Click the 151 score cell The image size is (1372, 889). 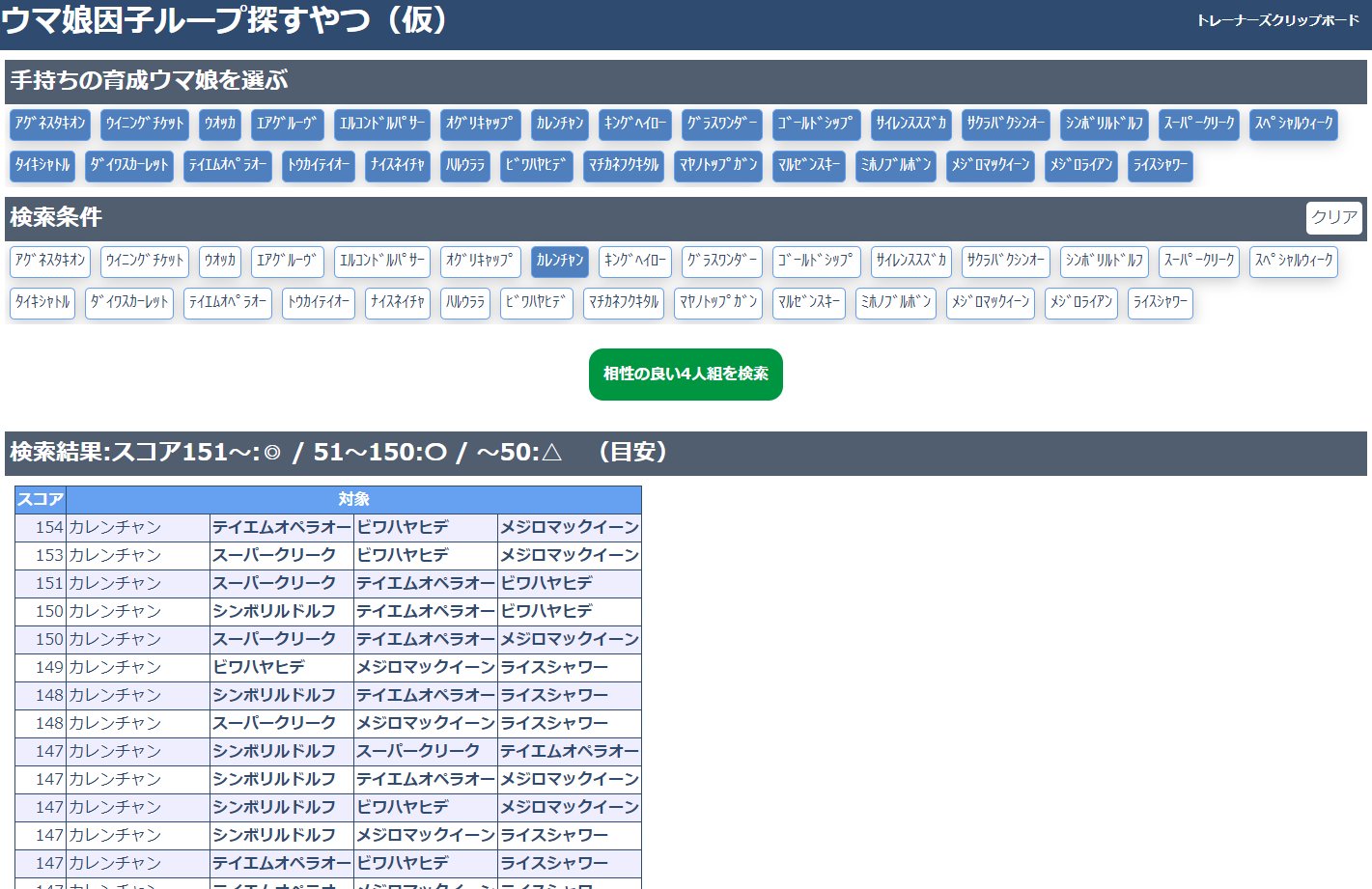coord(41,584)
